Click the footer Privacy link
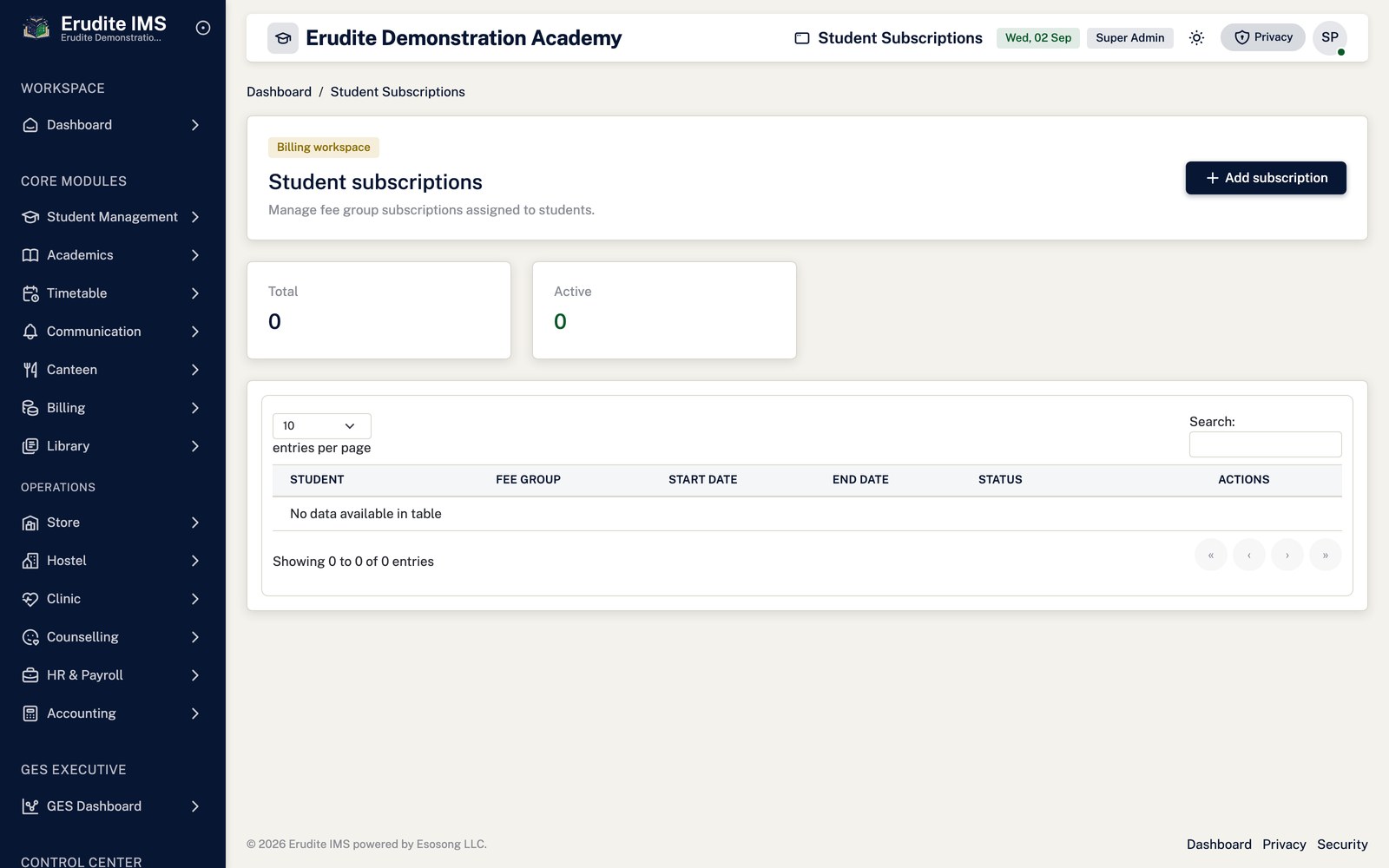 tap(1284, 845)
